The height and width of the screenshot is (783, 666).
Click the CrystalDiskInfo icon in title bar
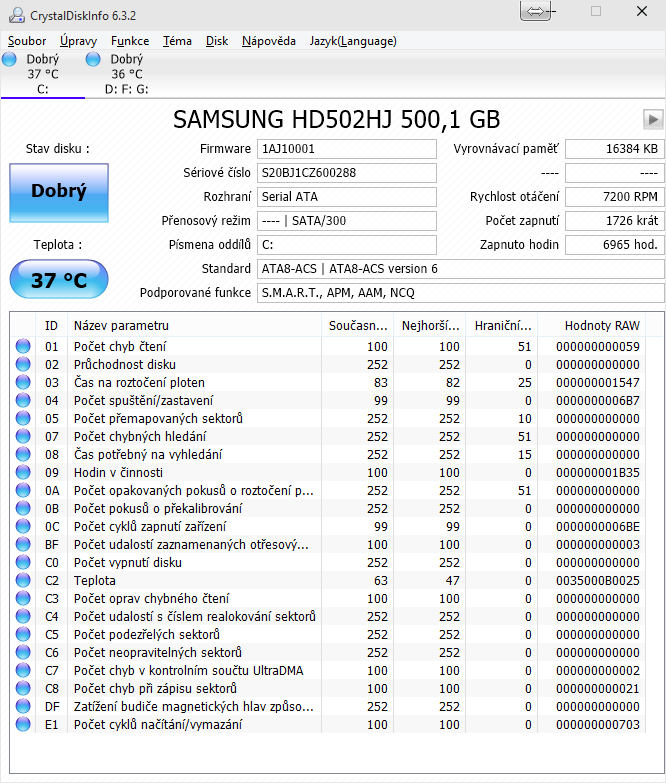(x=13, y=12)
